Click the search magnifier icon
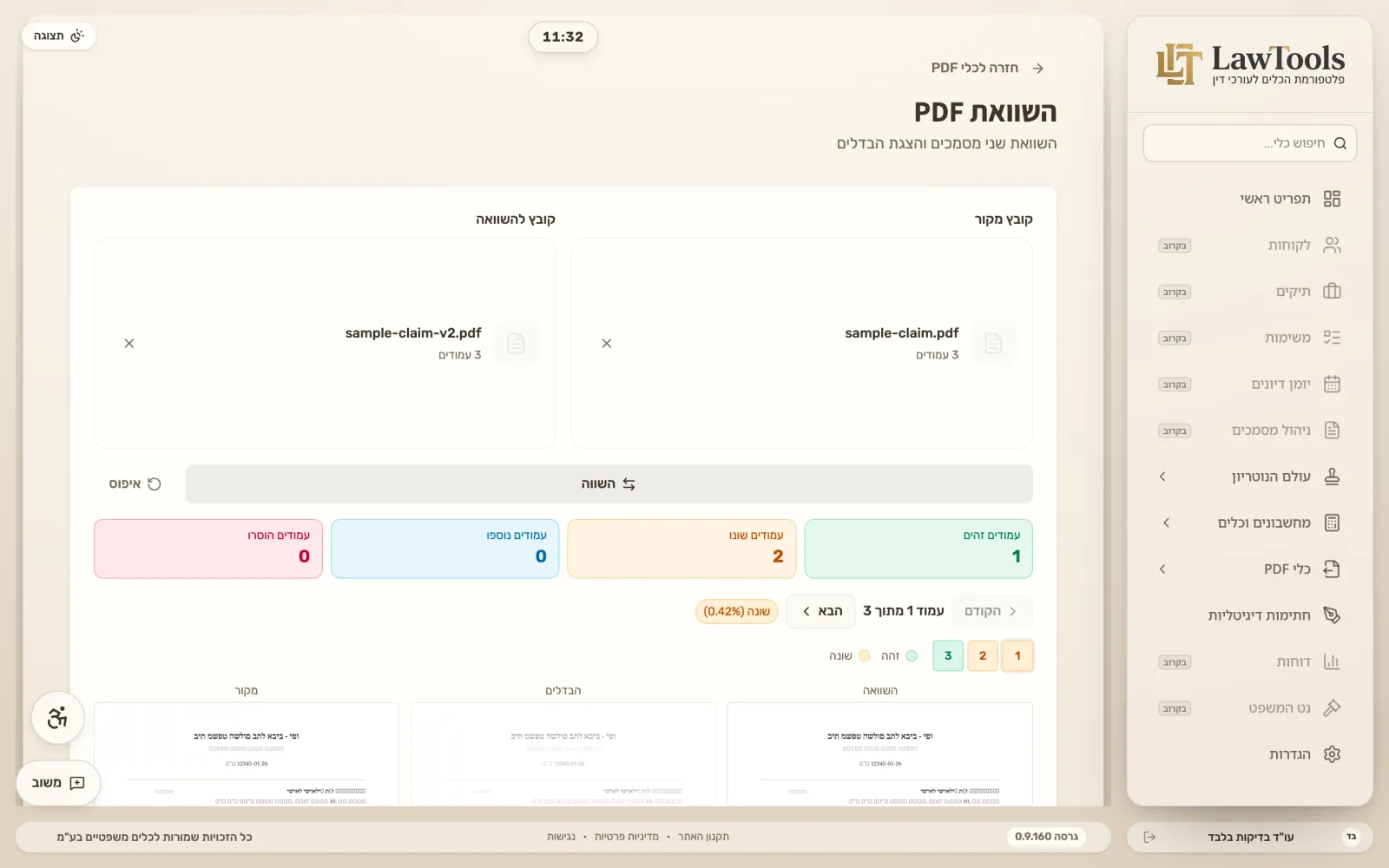 click(1340, 143)
